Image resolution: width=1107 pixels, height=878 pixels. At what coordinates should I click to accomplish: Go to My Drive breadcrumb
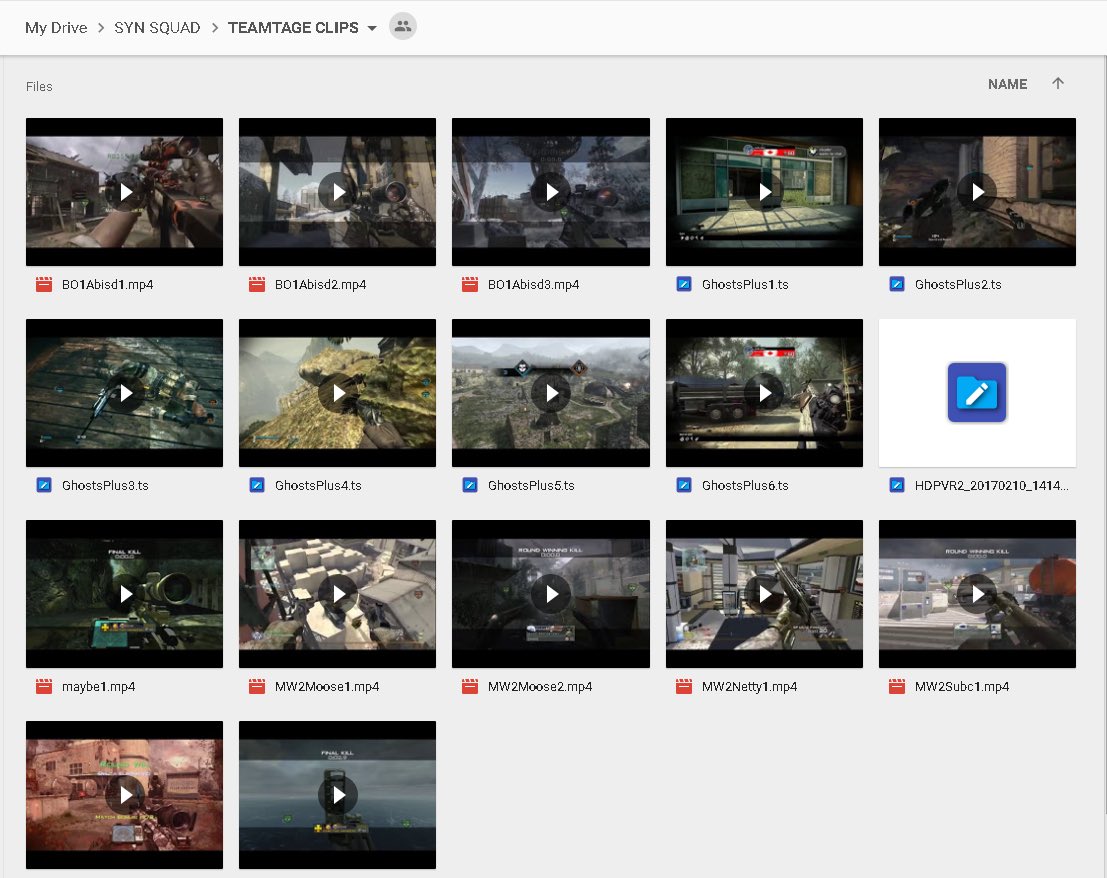pos(56,28)
